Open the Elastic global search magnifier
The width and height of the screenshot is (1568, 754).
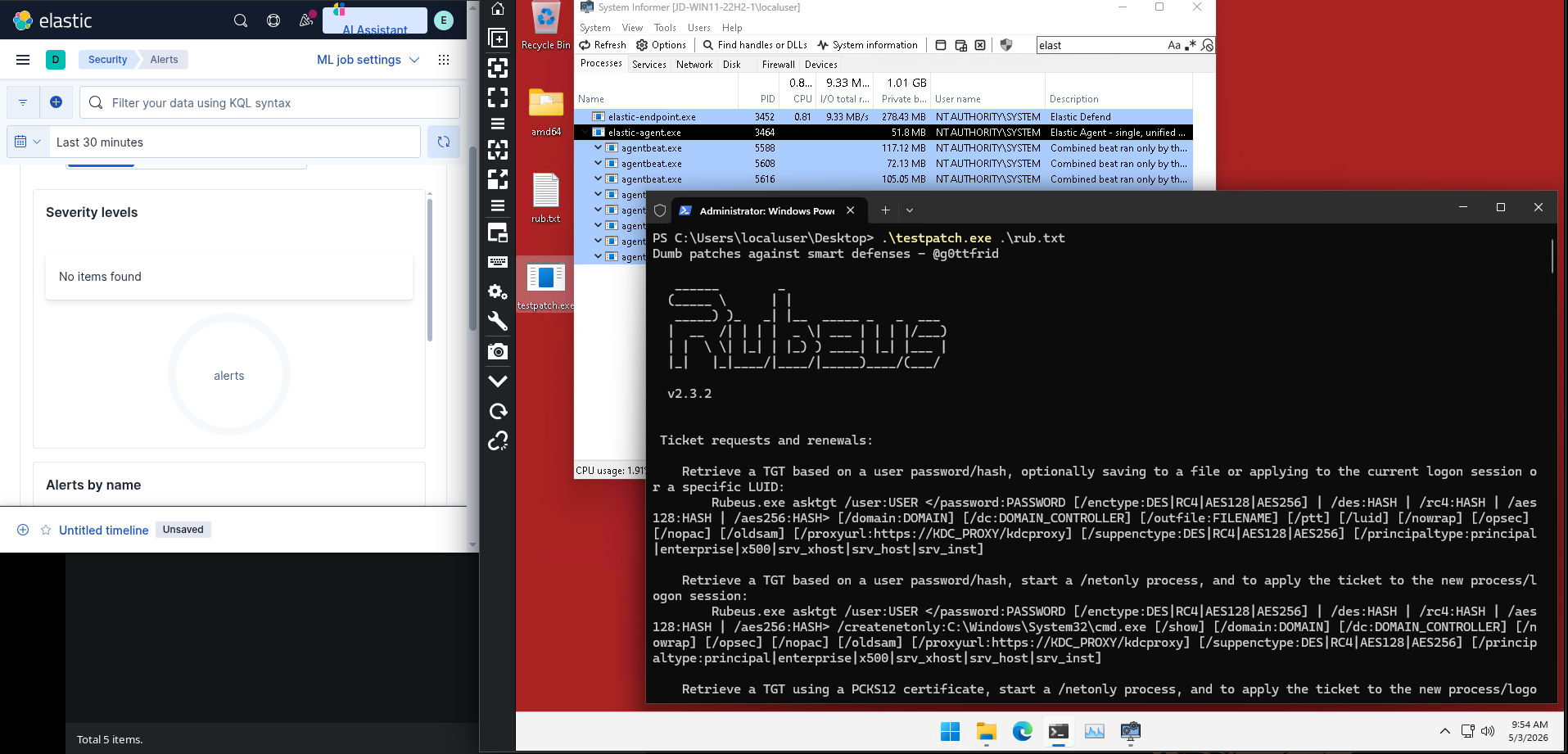tap(241, 20)
